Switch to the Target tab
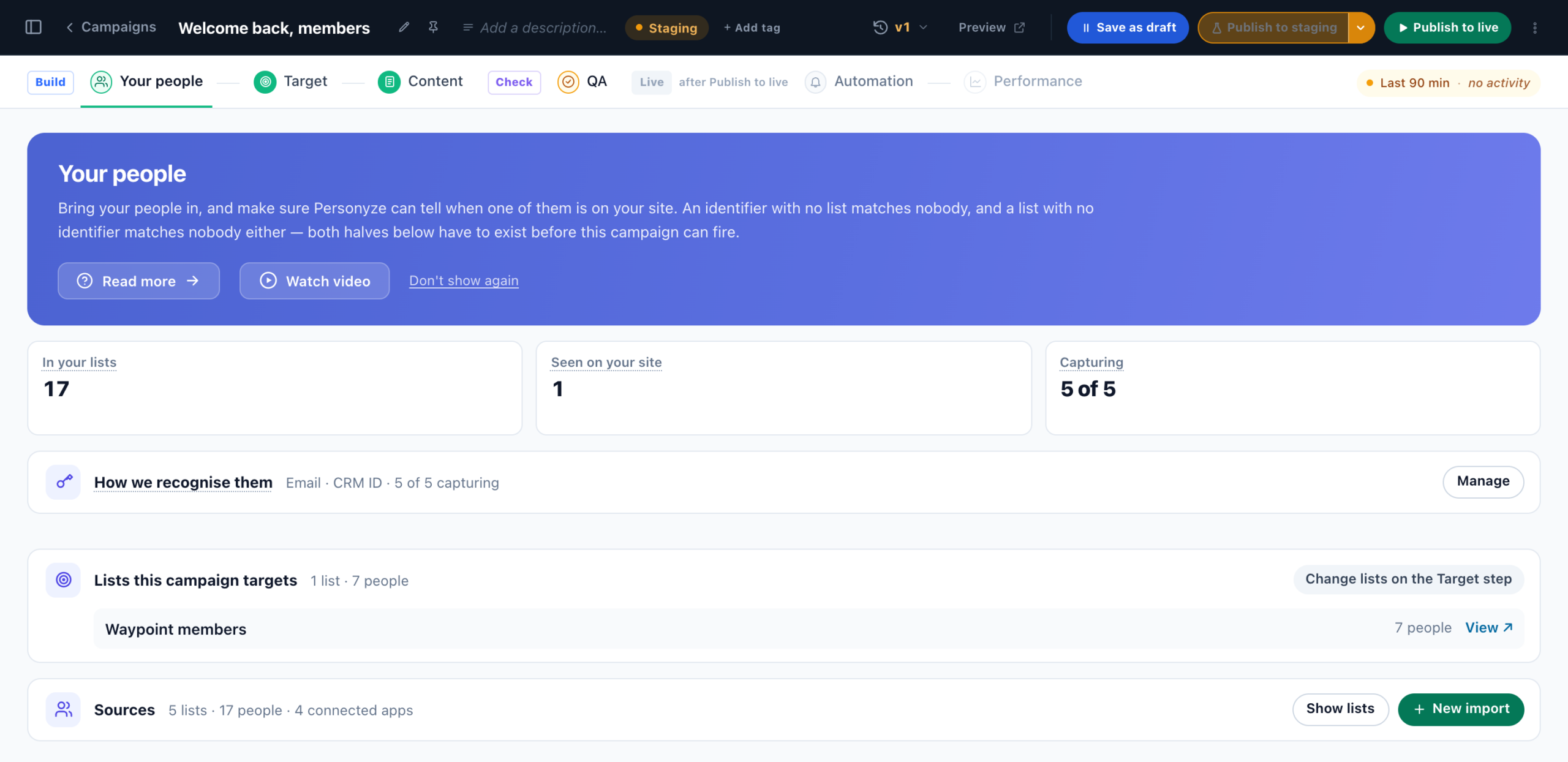 [290, 81]
